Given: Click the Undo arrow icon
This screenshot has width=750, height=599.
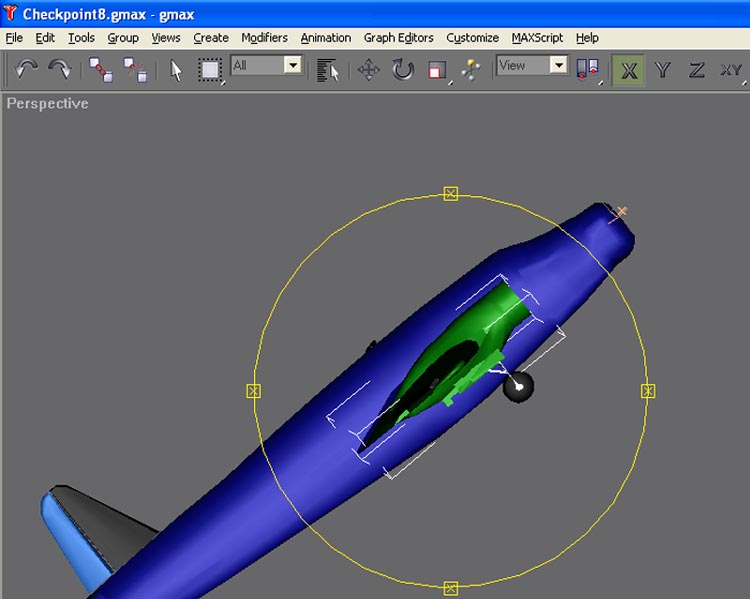Looking at the screenshot, I should point(27,69).
